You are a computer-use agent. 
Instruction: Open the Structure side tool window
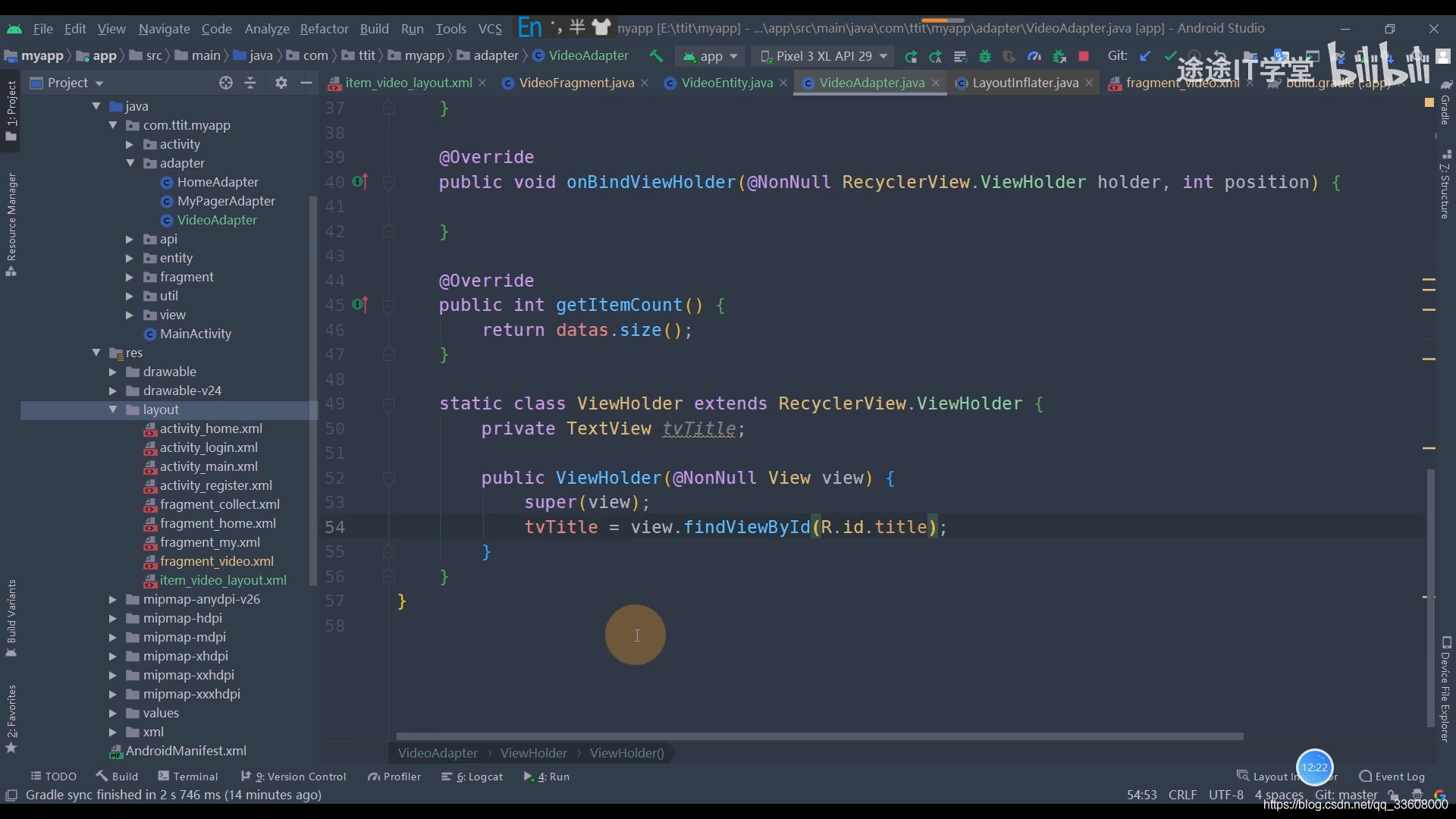coord(1445,186)
